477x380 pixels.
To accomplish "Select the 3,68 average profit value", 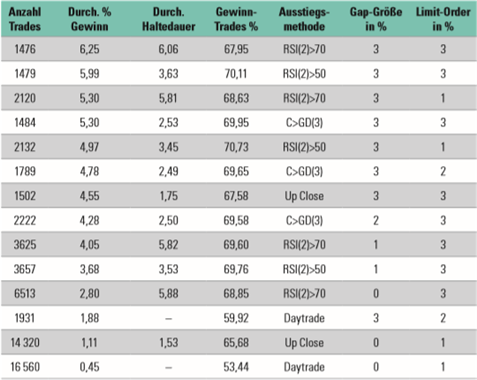I will (89, 269).
